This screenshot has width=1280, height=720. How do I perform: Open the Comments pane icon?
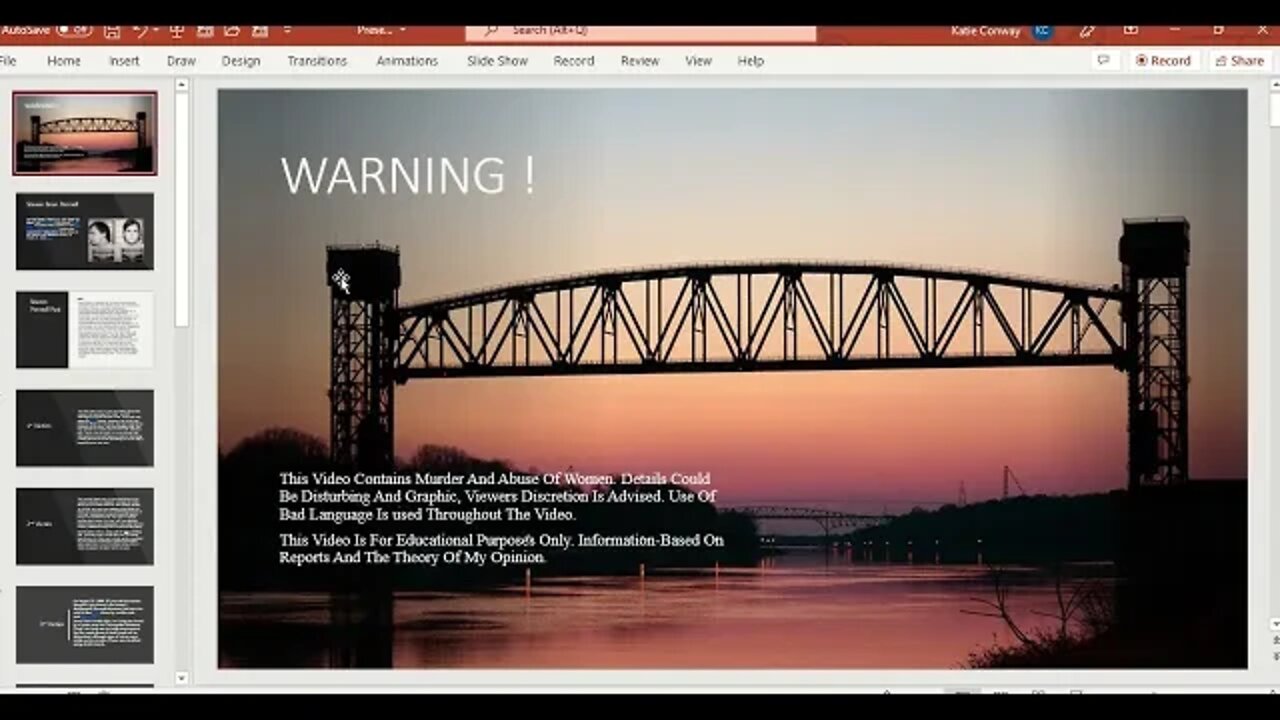coord(1104,61)
